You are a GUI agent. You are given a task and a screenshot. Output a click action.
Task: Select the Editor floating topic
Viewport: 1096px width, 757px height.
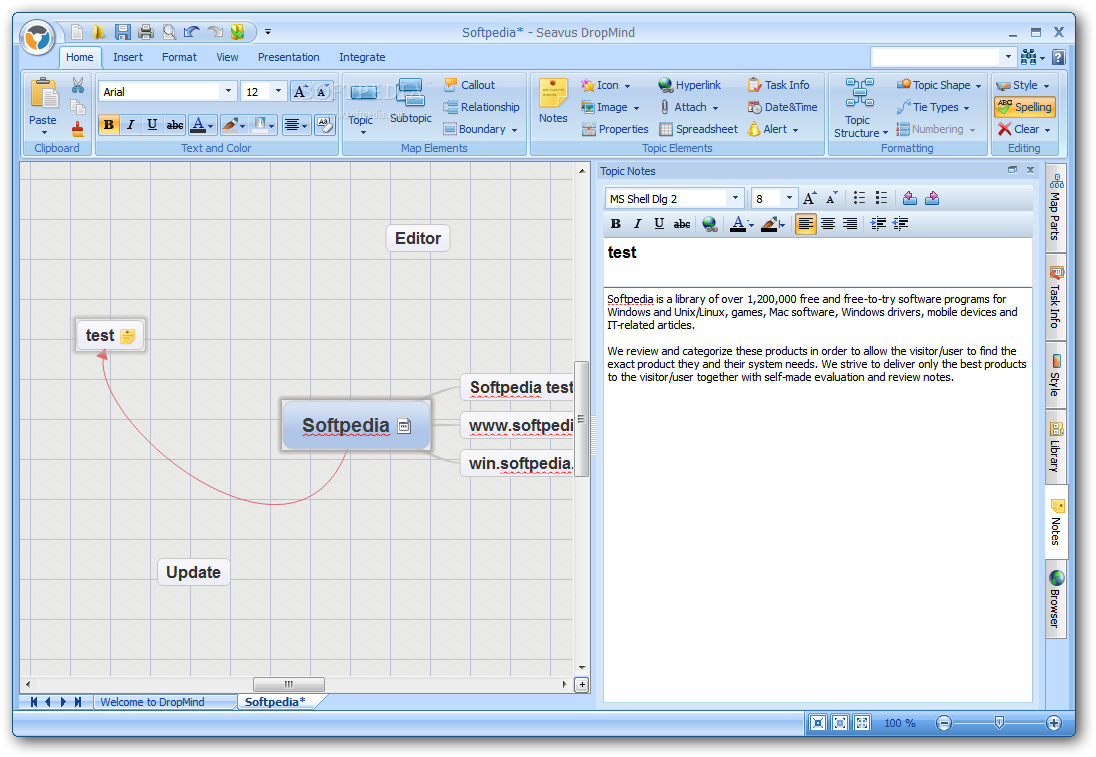pyautogui.click(x=418, y=238)
